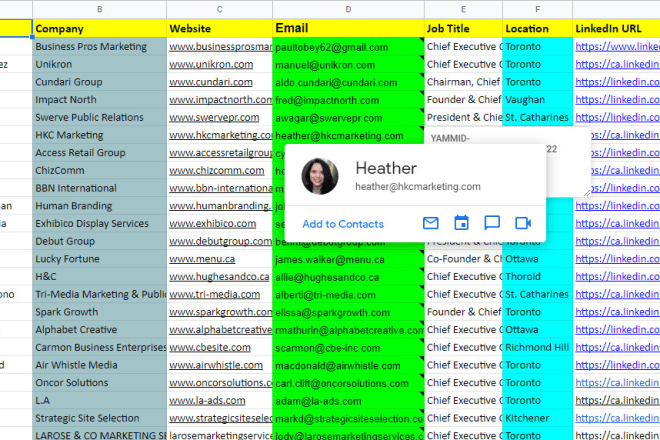This screenshot has height=440, width=660.
Task: Select Thorold location cell
Action: coord(537,276)
